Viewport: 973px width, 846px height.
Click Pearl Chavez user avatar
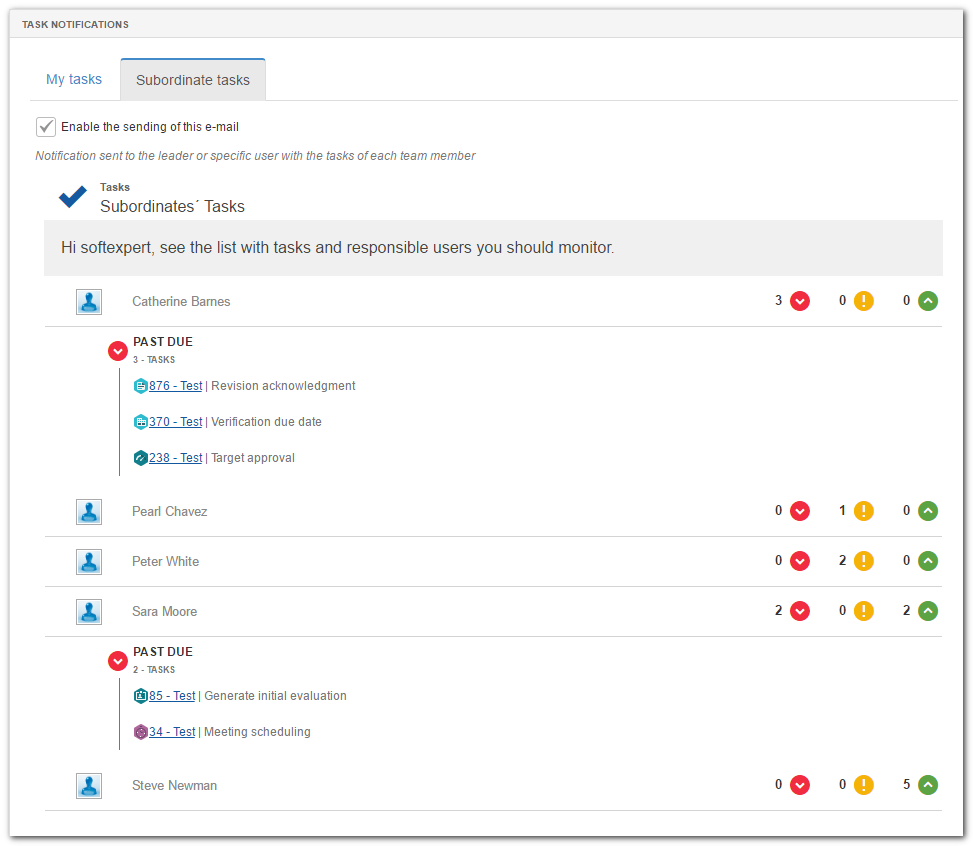[89, 512]
